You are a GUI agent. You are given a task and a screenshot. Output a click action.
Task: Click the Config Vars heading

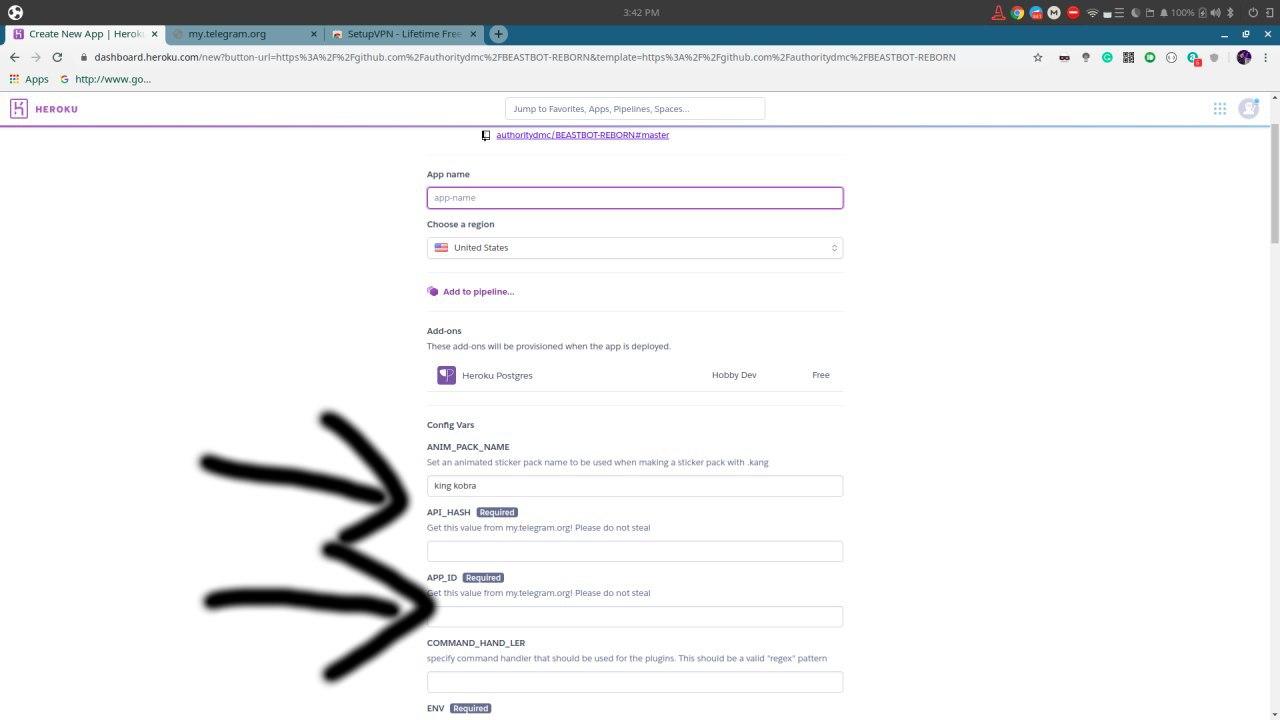450,425
